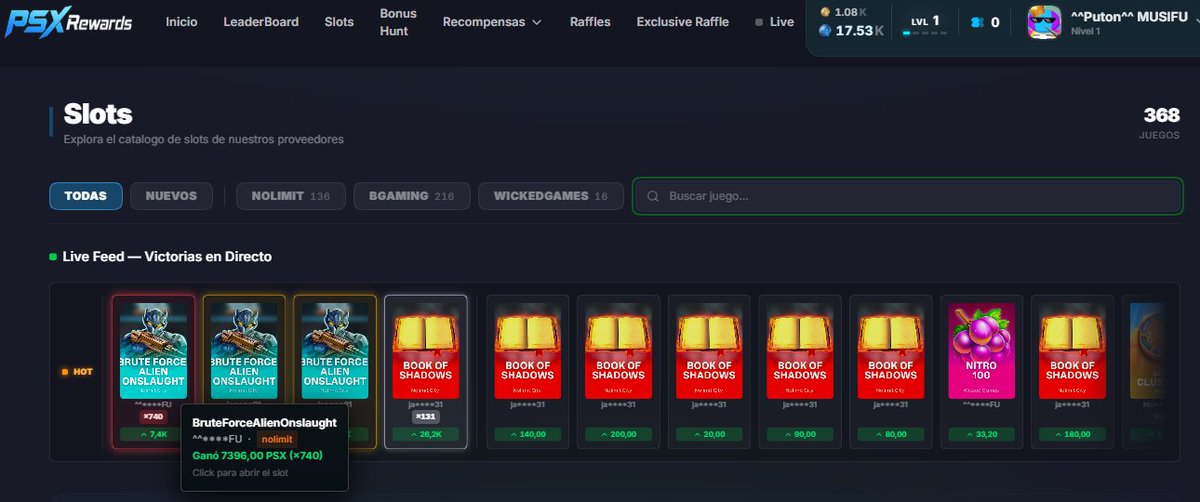Open Book of Shadows card winning 90,00
Image resolution: width=1200 pixels, height=502 pixels.
(x=800, y=371)
